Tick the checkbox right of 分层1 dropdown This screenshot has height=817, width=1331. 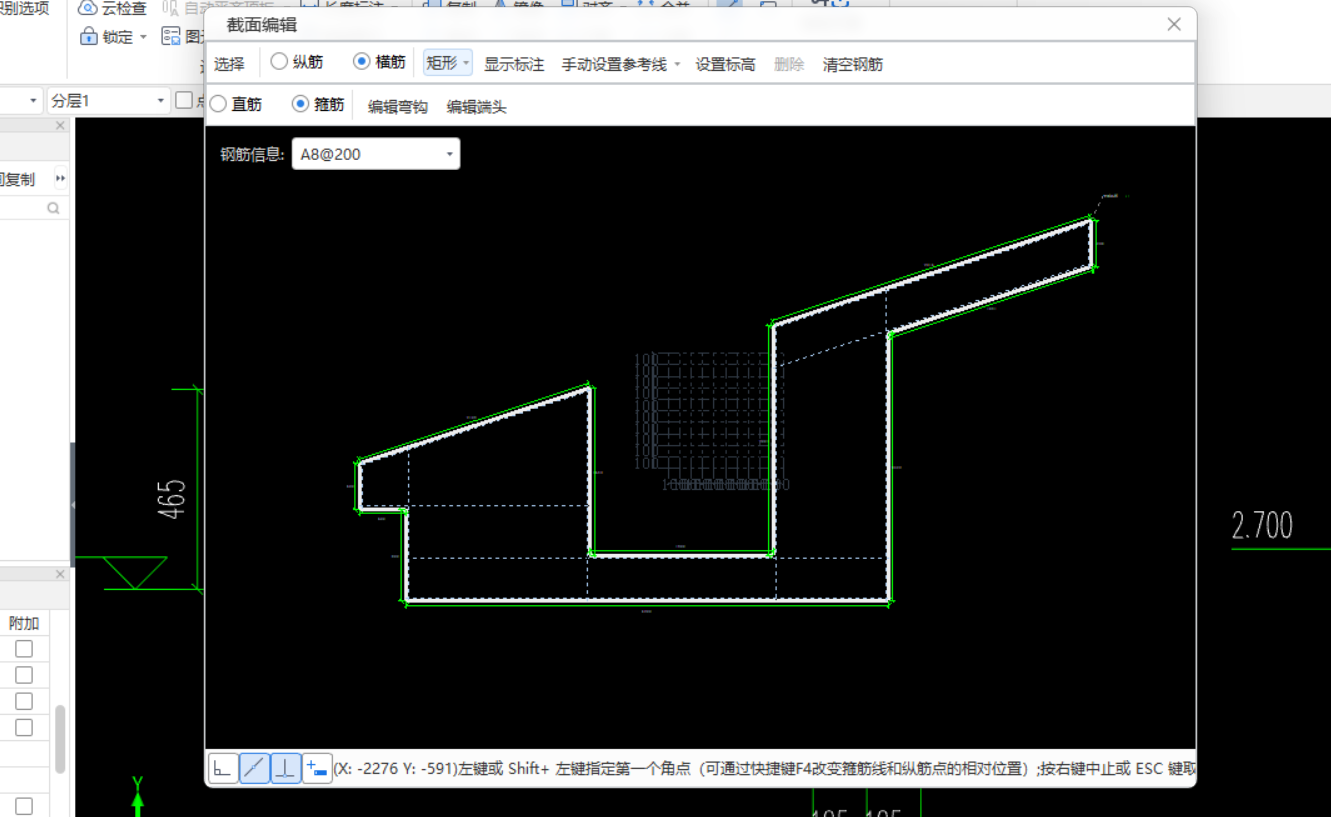(184, 100)
